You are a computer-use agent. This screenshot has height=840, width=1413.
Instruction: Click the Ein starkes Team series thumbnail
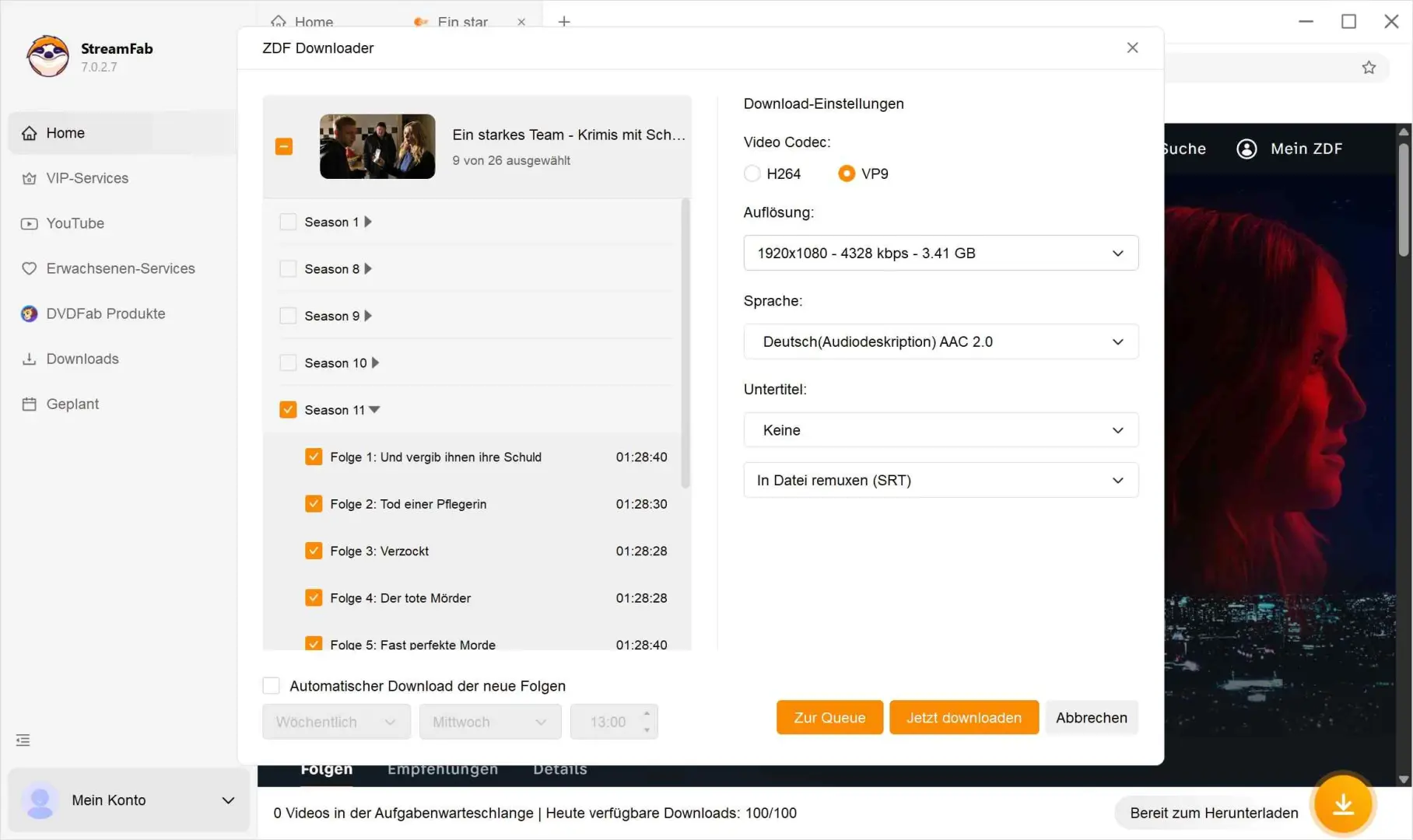click(377, 146)
